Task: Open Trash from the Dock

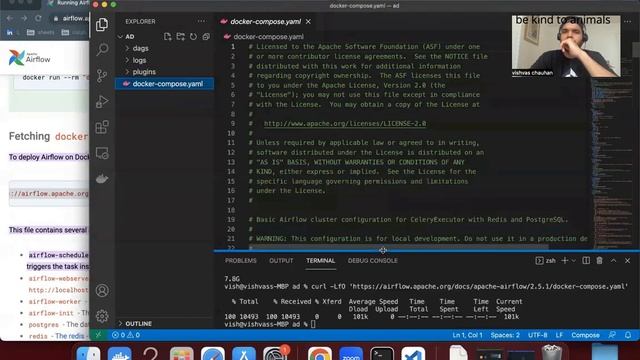Action: coord(551,353)
